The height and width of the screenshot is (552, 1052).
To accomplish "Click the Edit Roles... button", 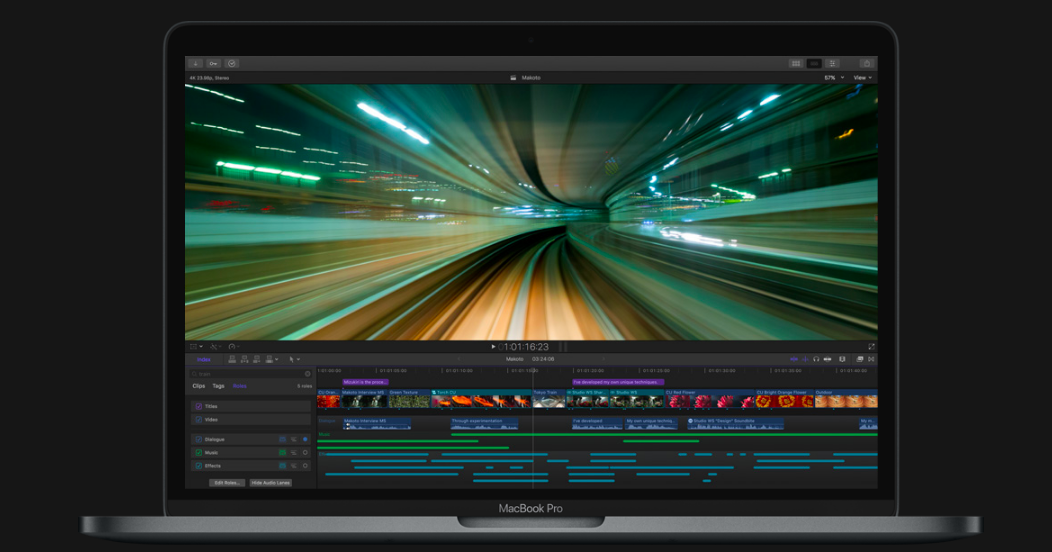I will click(x=227, y=482).
